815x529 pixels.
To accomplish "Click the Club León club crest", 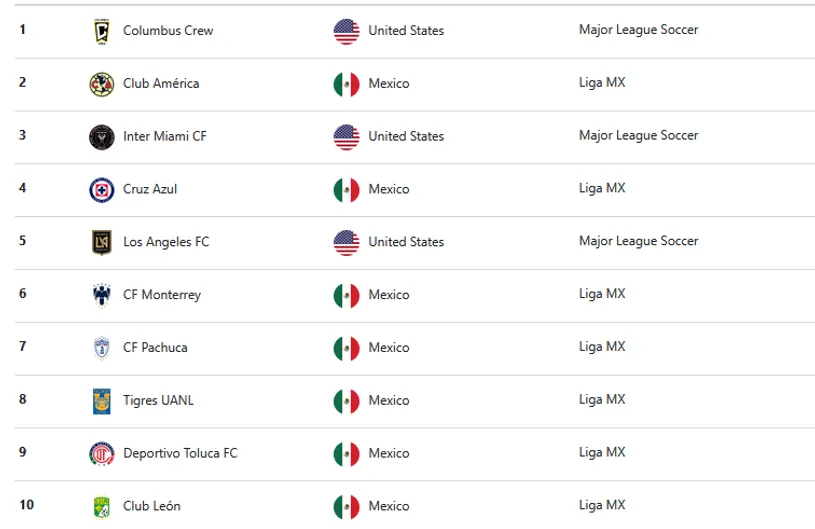I will point(102,506).
